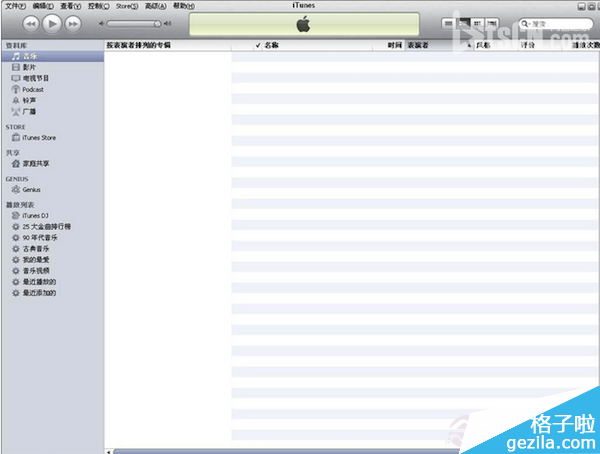Image resolution: width=600 pixels, height=454 pixels.
Task: Click the rewind previous track button
Action: 30,24
